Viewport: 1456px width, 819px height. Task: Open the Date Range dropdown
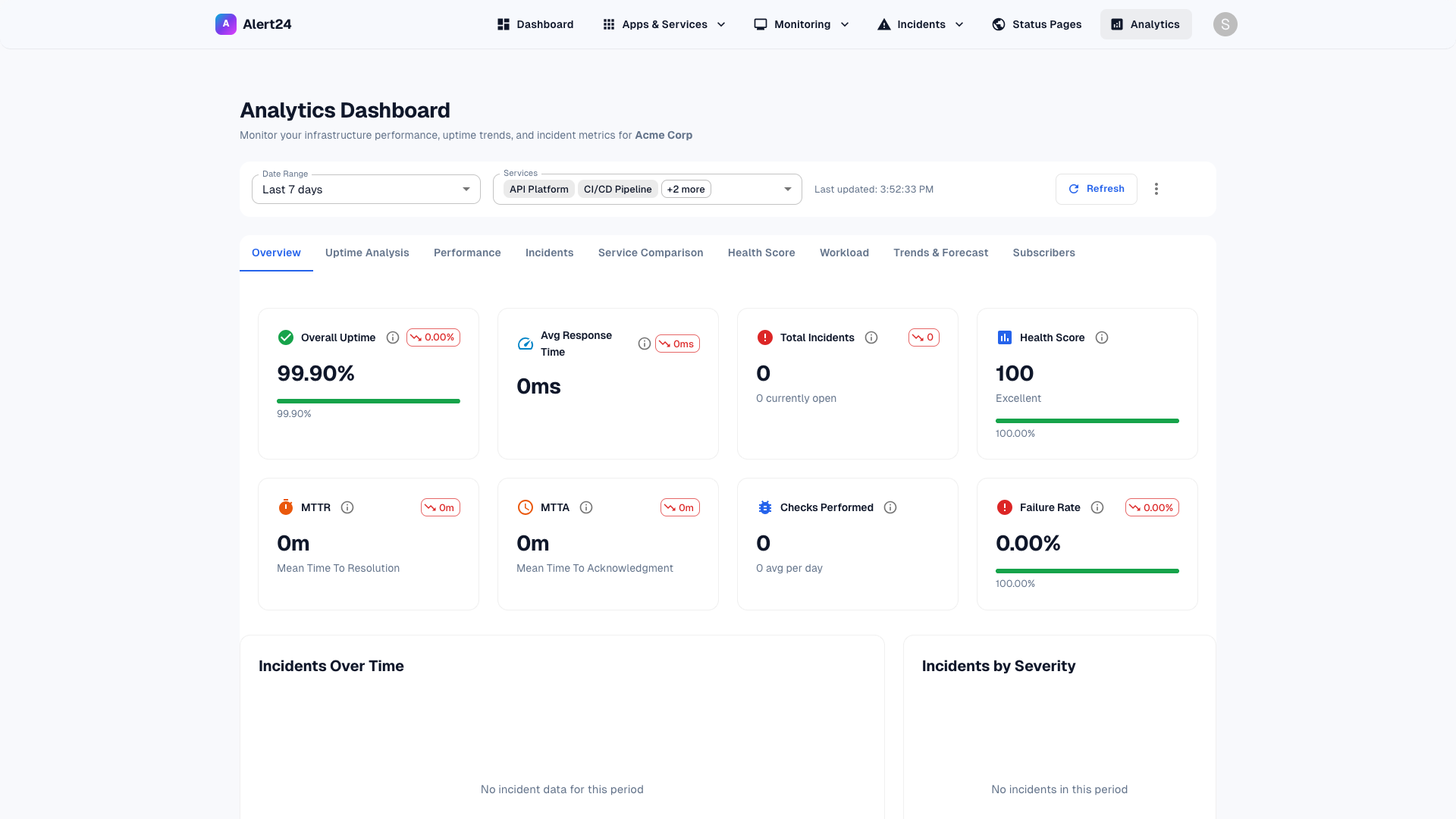(x=366, y=189)
